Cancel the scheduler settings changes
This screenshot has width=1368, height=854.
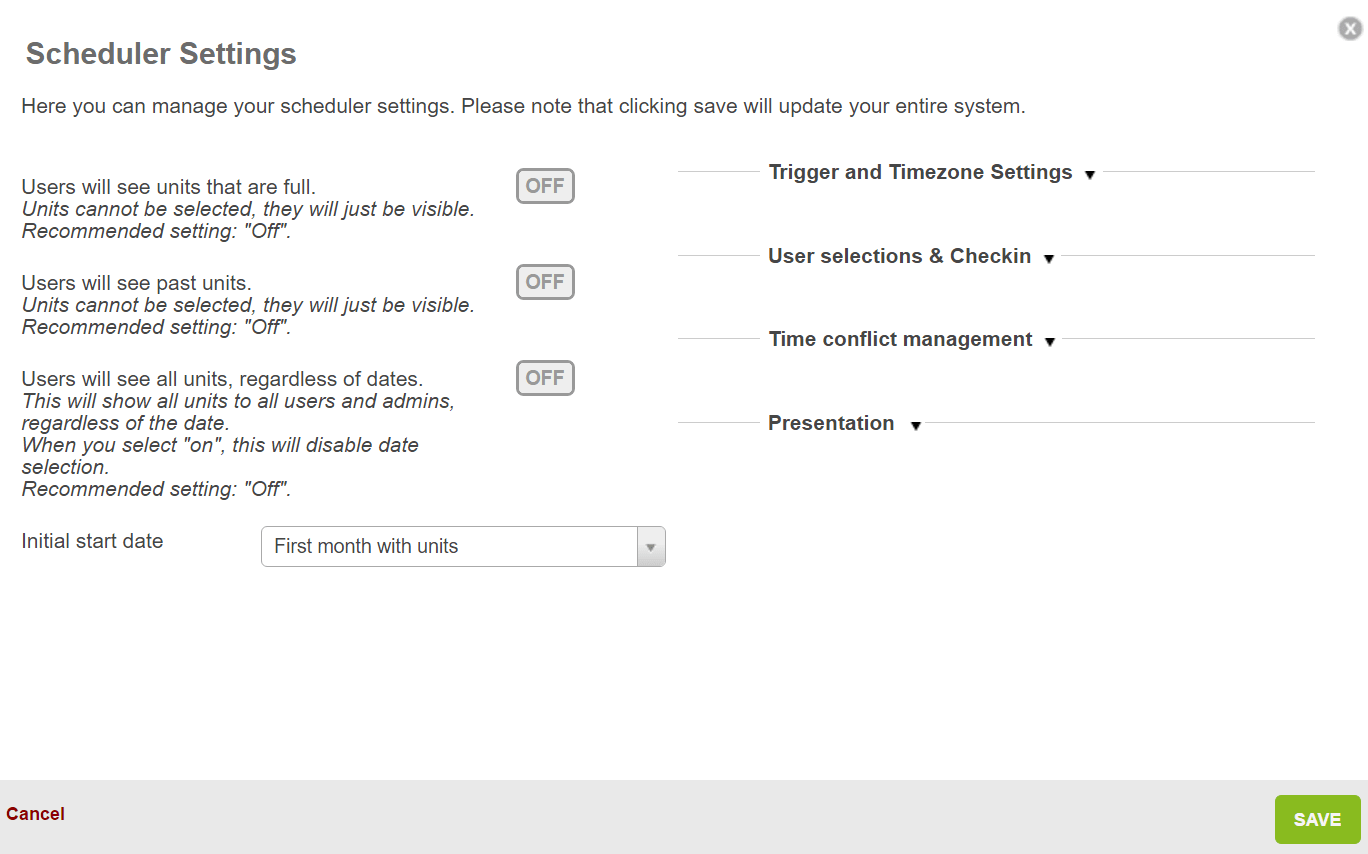coord(35,814)
